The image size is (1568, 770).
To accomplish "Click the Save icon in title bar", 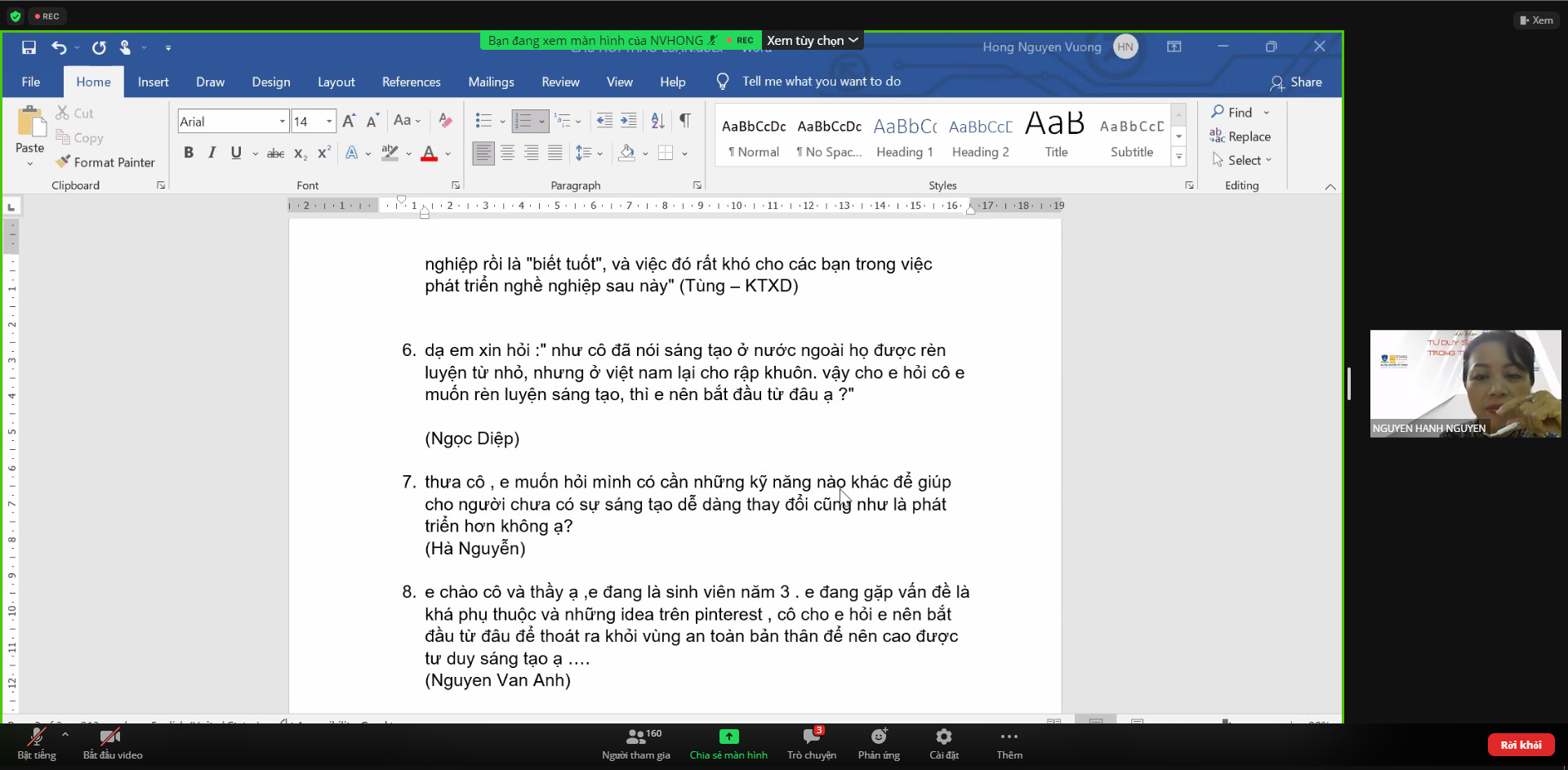I will [29, 47].
